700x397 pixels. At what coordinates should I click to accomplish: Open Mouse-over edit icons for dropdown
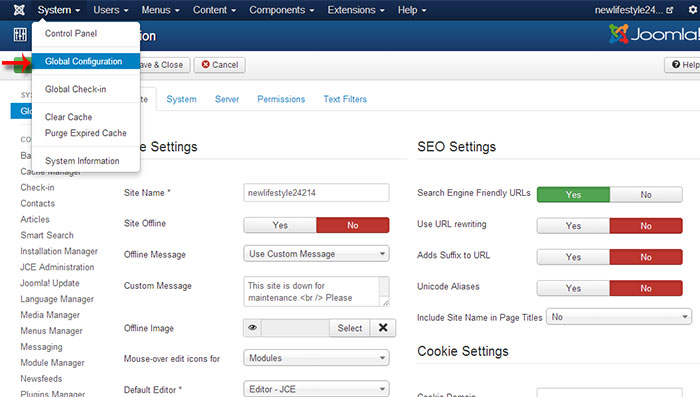click(317, 358)
